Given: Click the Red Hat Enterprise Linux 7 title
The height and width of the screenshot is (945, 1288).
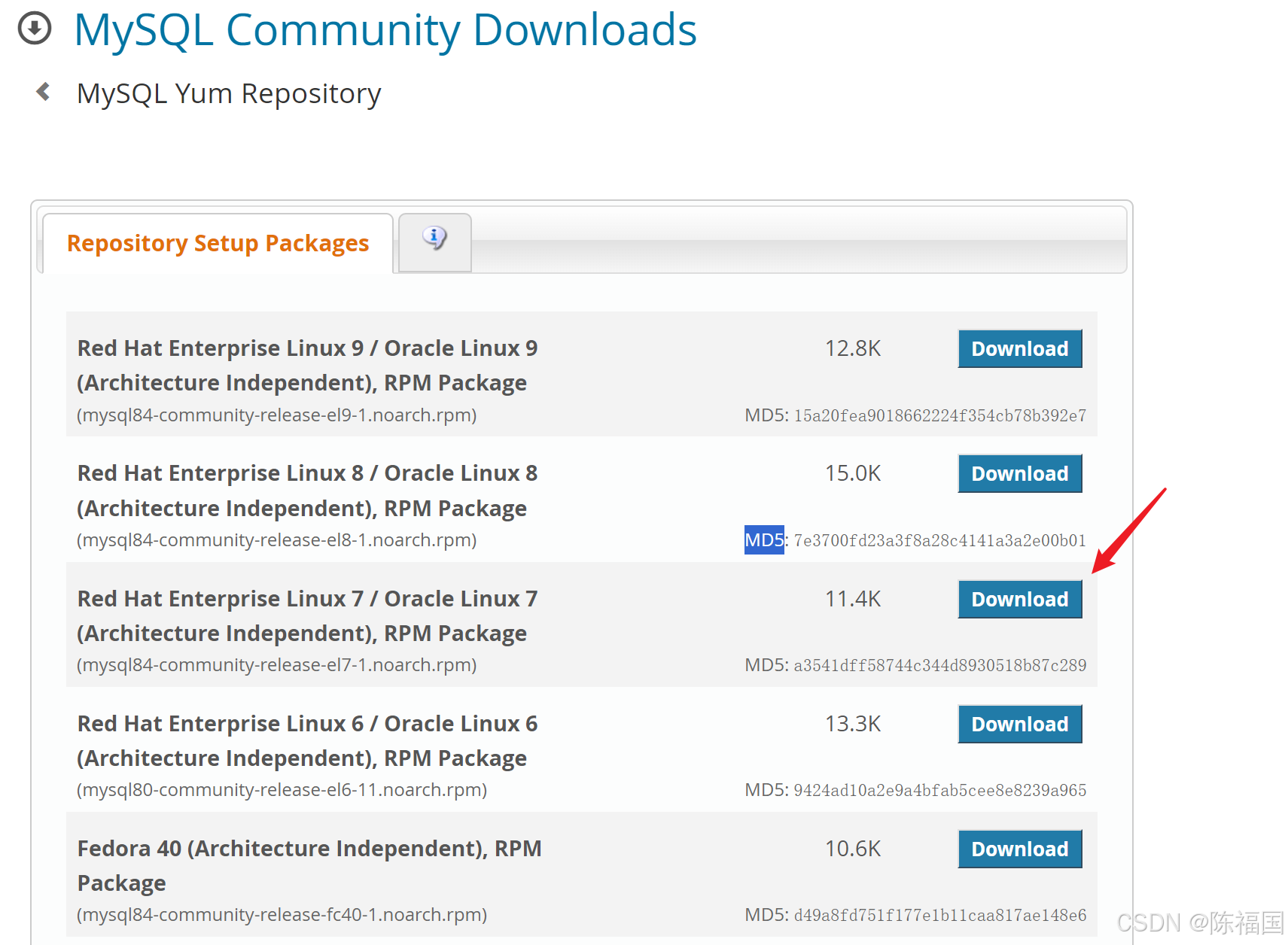Looking at the screenshot, I should [307, 615].
